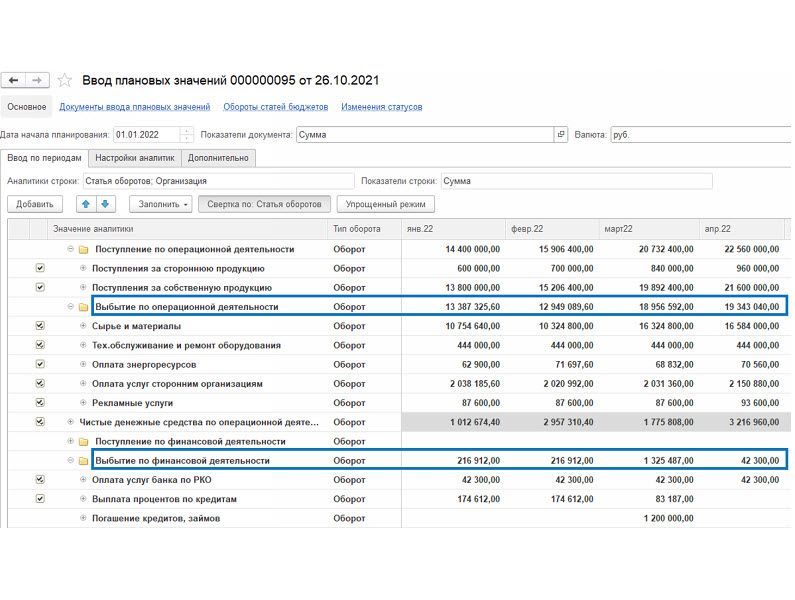Image resolution: width=795 pixels, height=600 pixels.
Task: Click the Аналитики строки field
Action: 219,181
